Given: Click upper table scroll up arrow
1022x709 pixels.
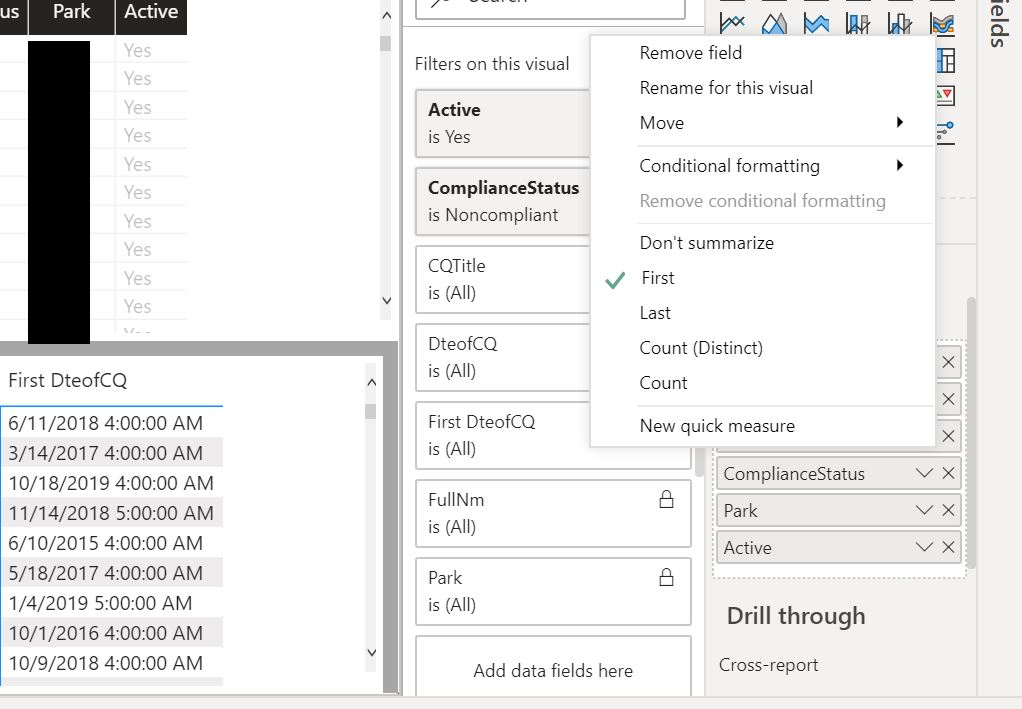Looking at the screenshot, I should point(387,16).
